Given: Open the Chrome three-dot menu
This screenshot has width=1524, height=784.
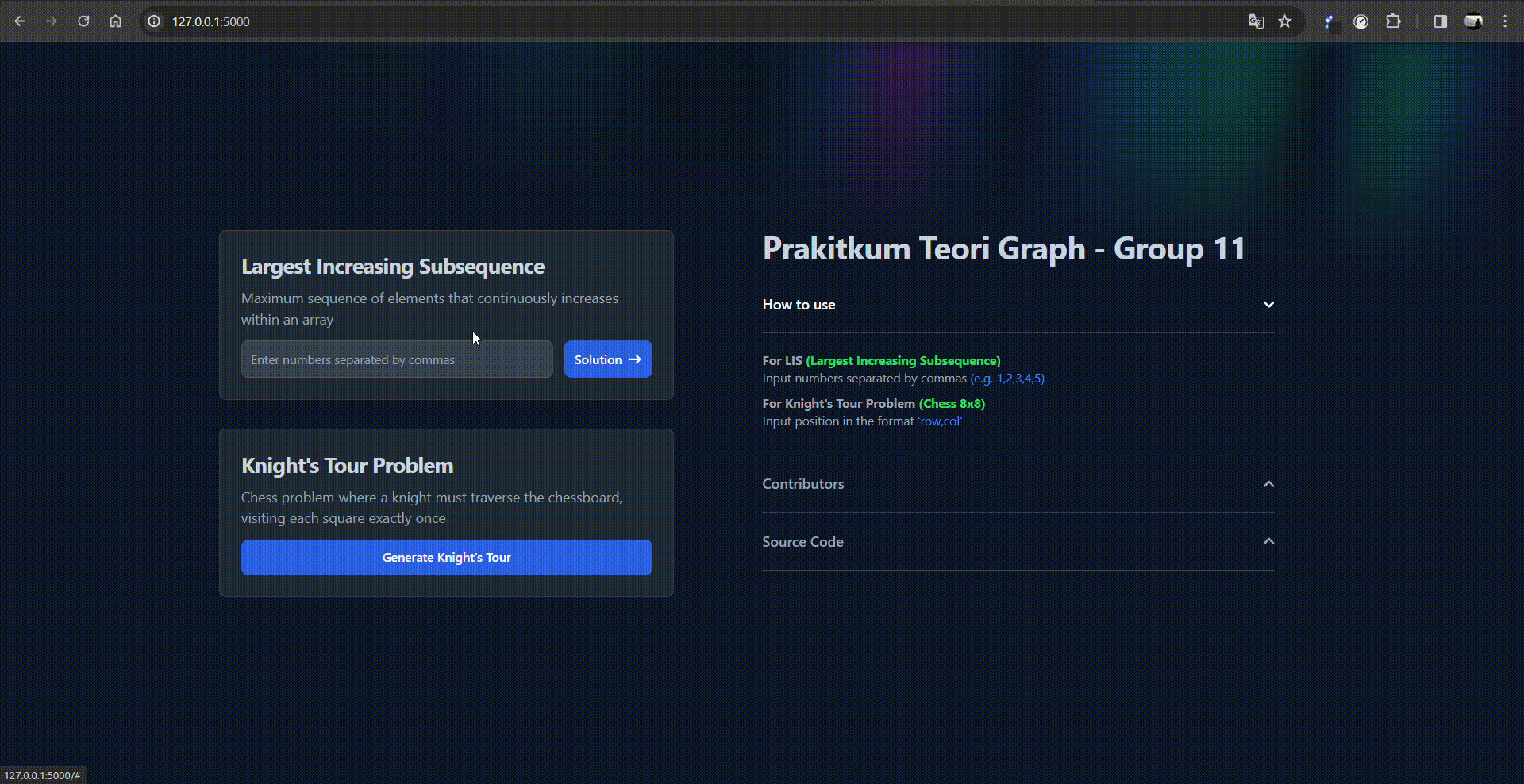Looking at the screenshot, I should [x=1505, y=21].
